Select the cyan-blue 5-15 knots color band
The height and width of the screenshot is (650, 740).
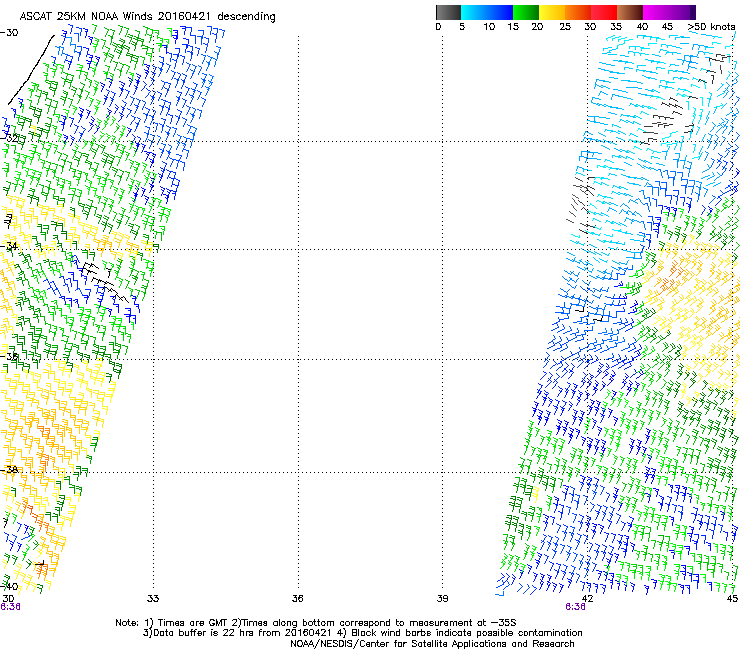coord(487,12)
